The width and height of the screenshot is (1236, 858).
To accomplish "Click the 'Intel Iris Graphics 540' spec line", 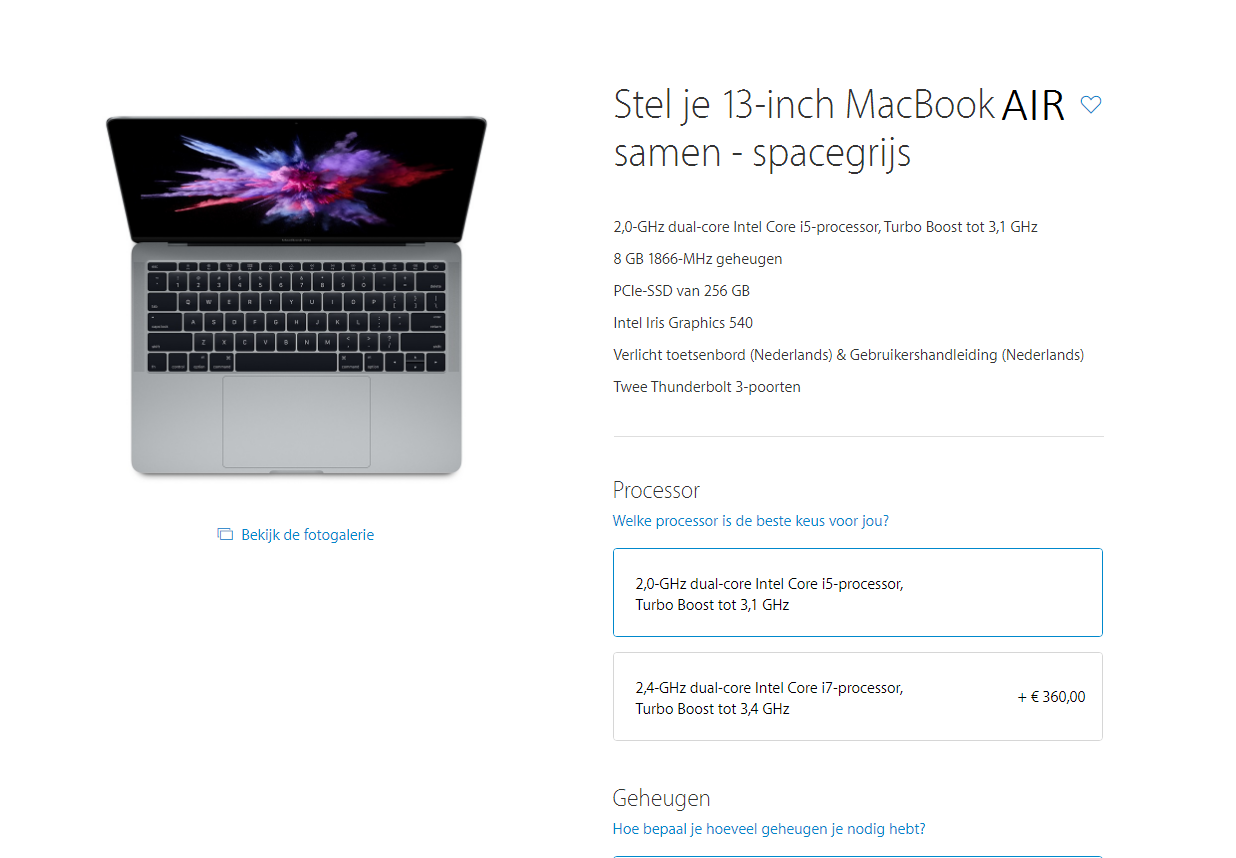I will [x=683, y=323].
